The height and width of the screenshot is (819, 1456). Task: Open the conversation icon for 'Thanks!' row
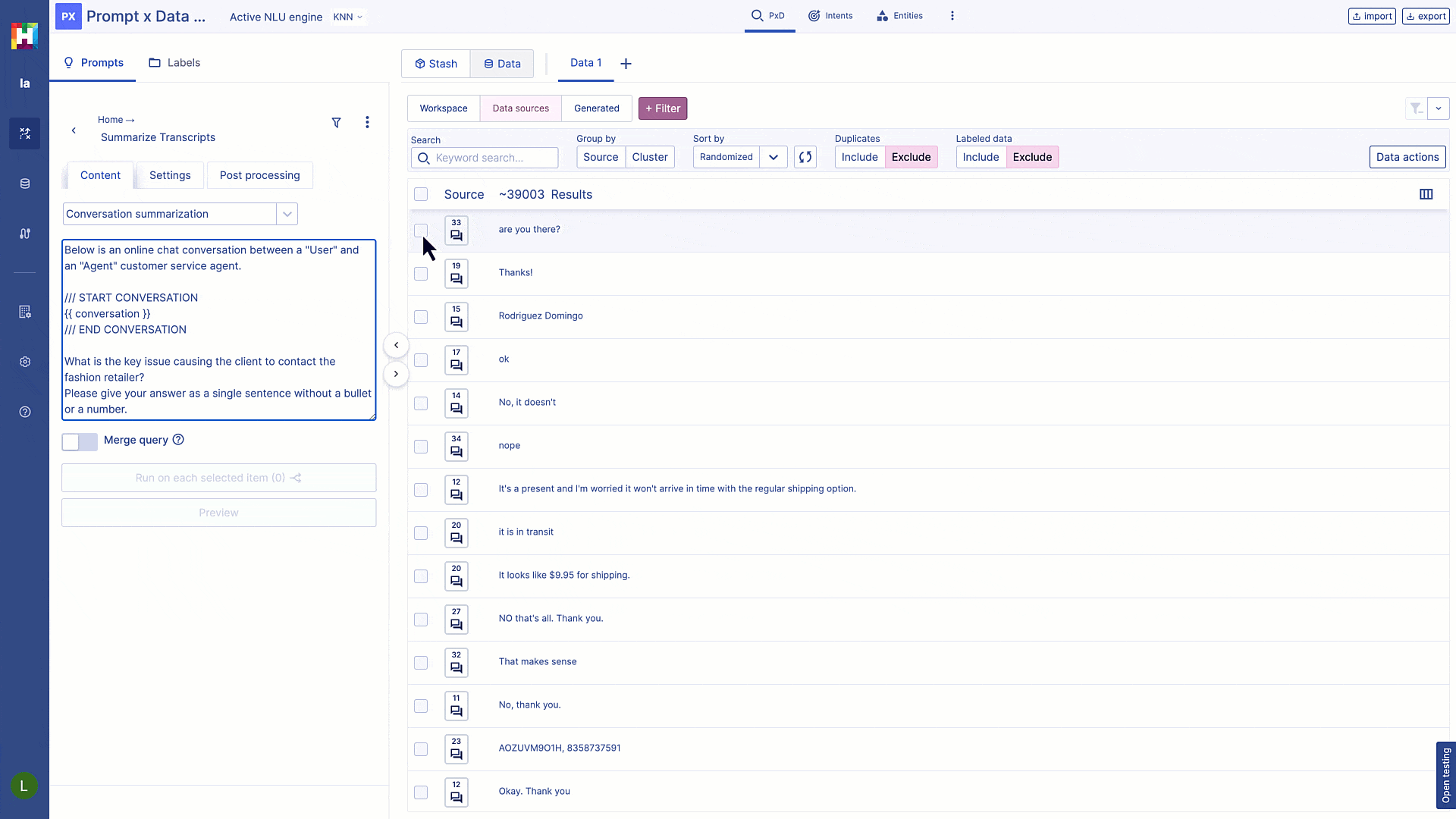click(456, 274)
